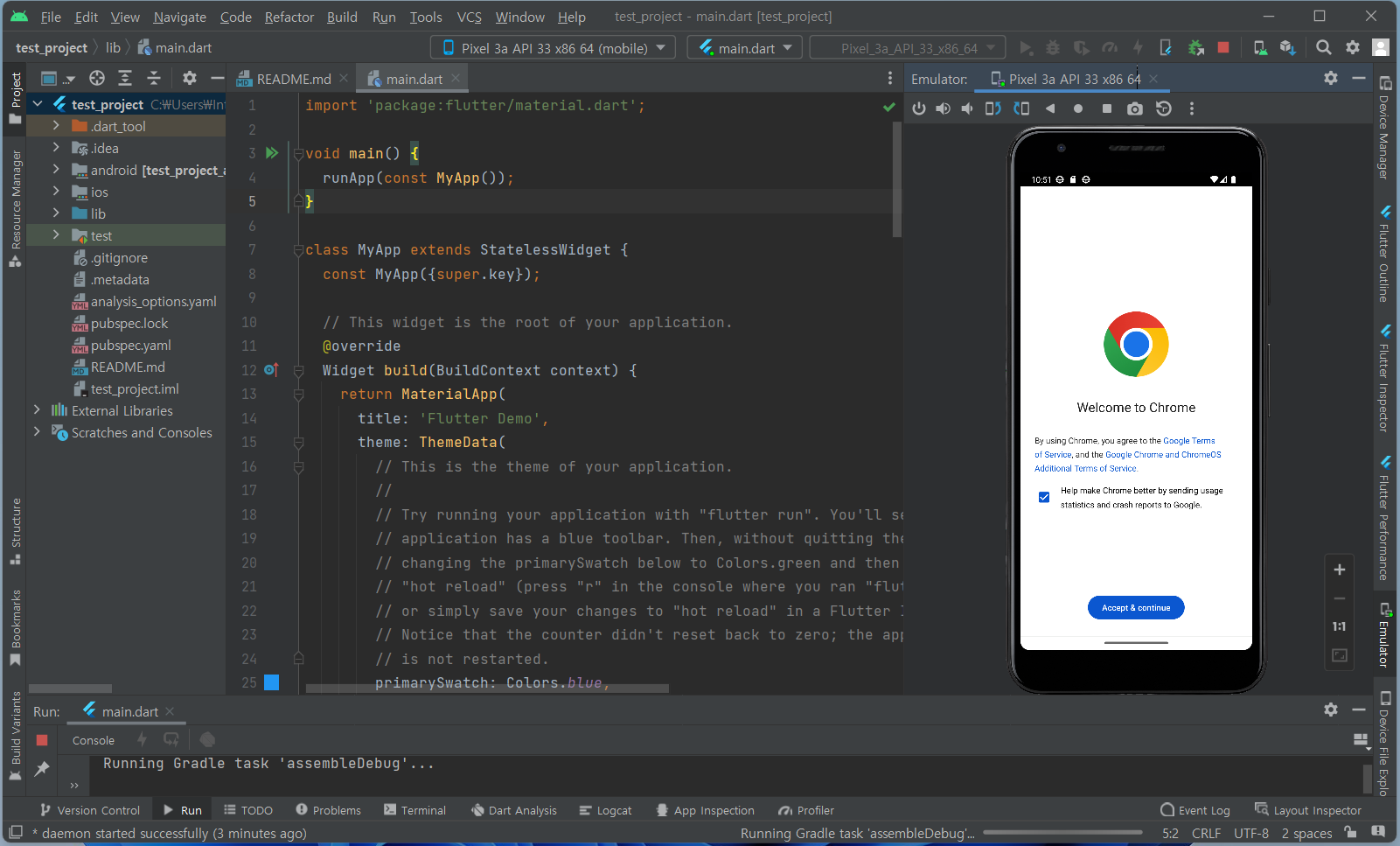Viewport: 1400px width, 846px height.
Task: Expand the ios folder
Action: point(56,192)
